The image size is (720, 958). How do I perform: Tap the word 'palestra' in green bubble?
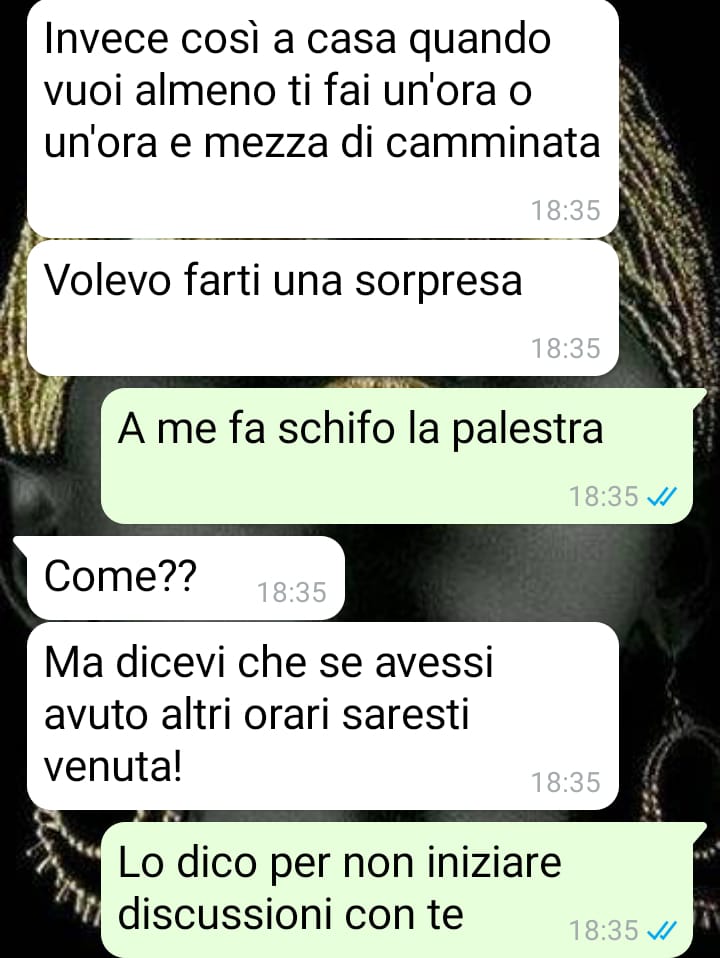[x=527, y=431]
